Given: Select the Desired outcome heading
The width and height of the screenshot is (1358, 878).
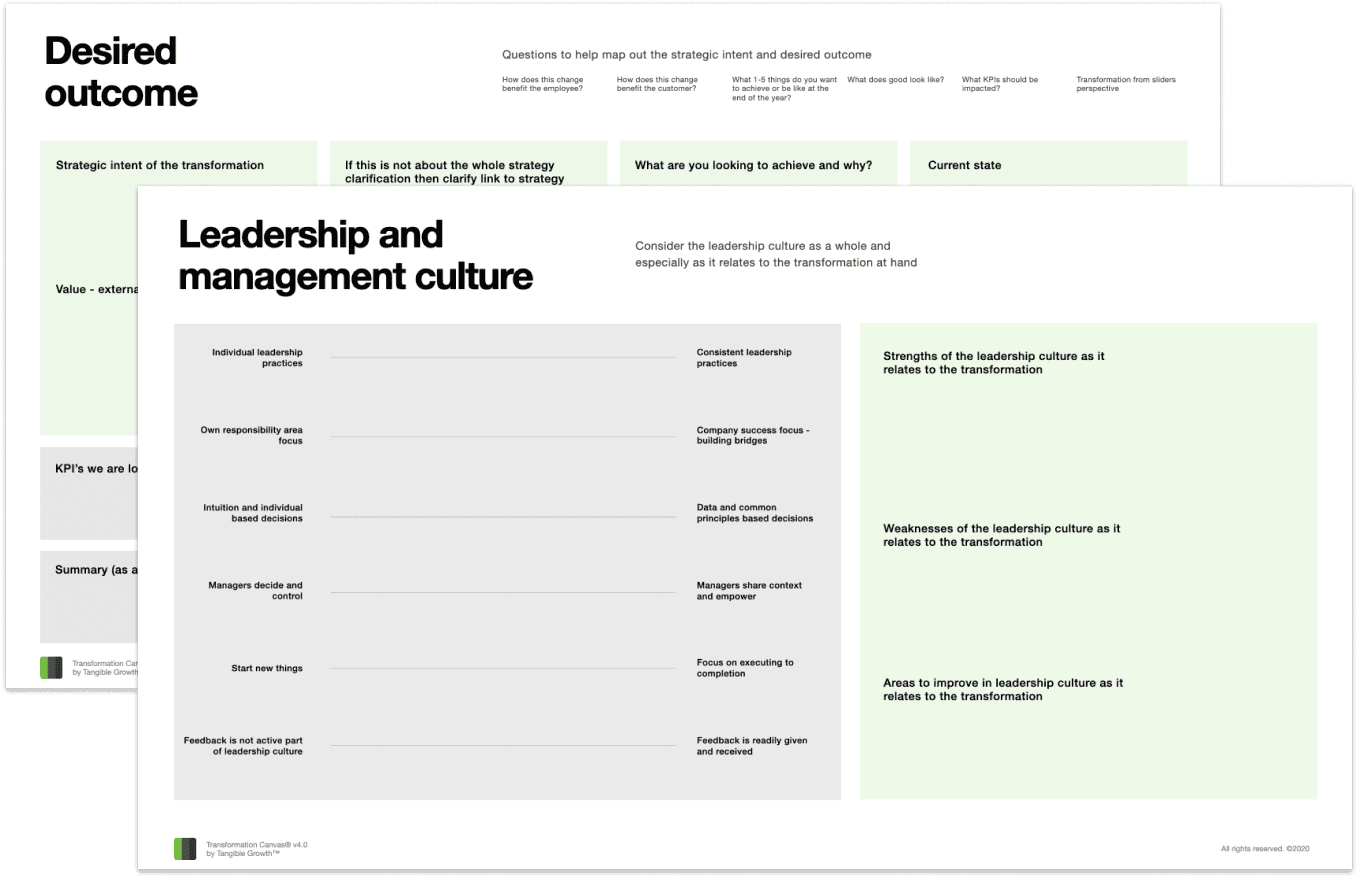Looking at the screenshot, I should point(121,71).
